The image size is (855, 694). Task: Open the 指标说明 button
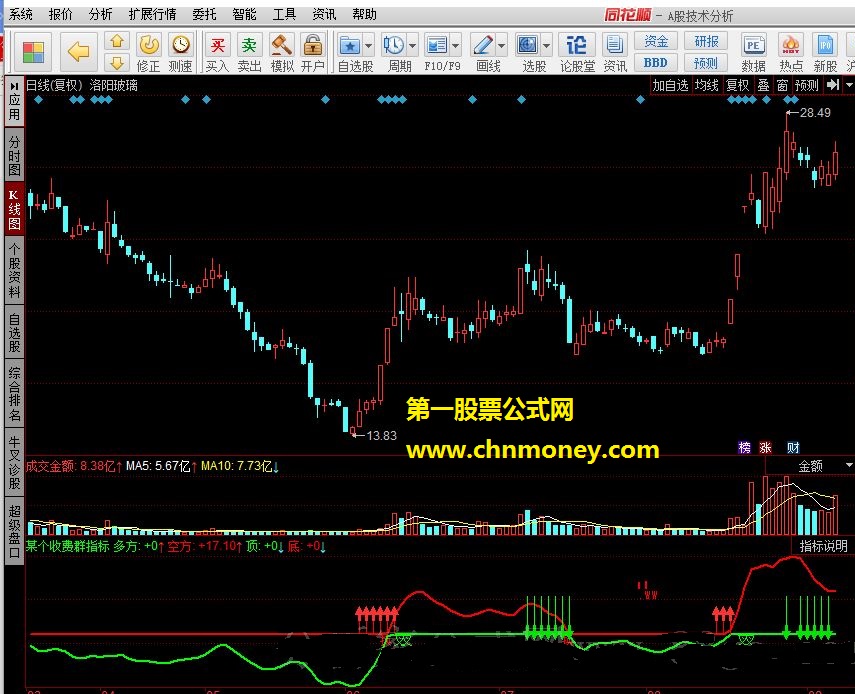click(823, 546)
